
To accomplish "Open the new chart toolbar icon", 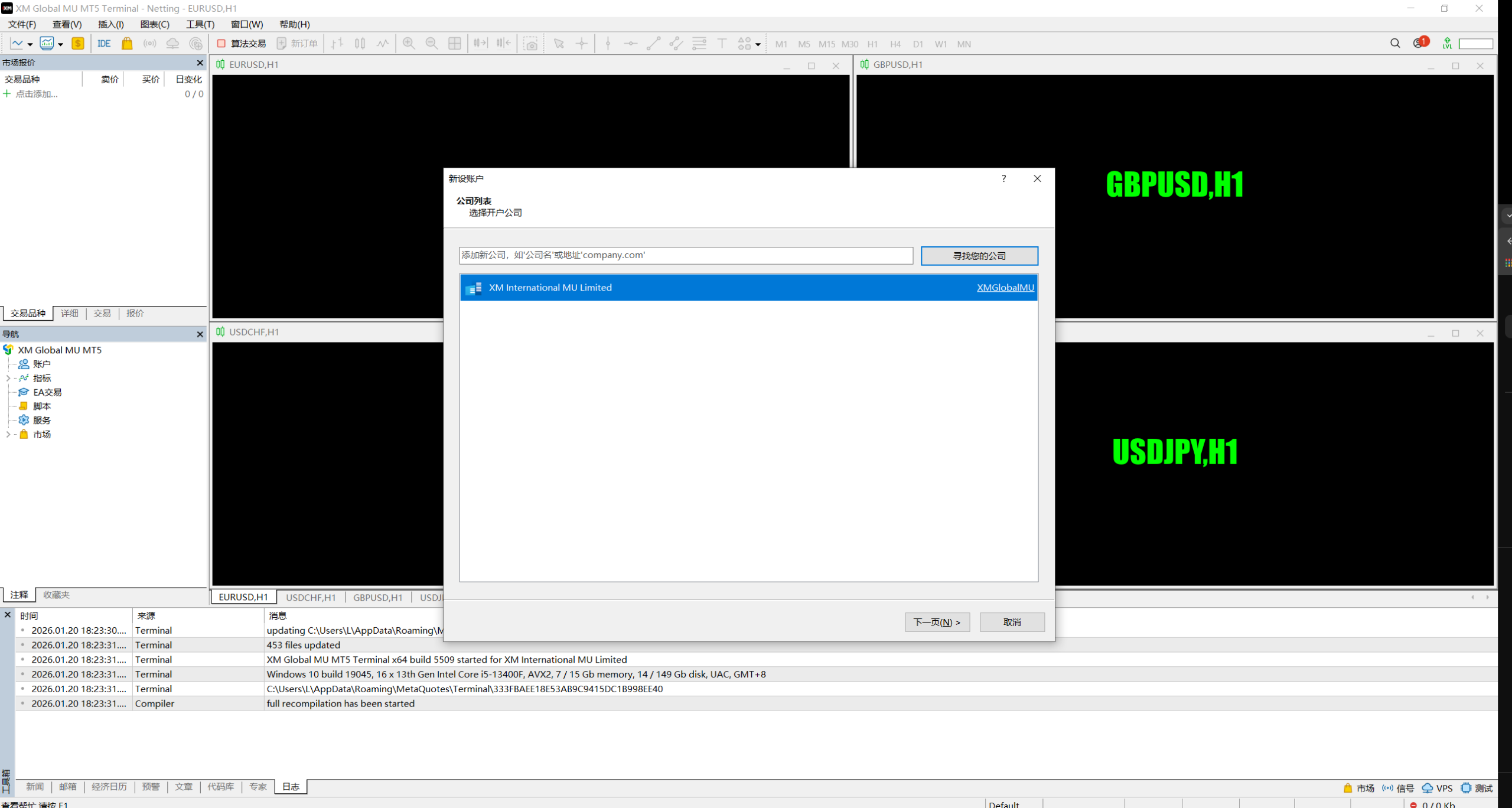I will (x=17, y=44).
